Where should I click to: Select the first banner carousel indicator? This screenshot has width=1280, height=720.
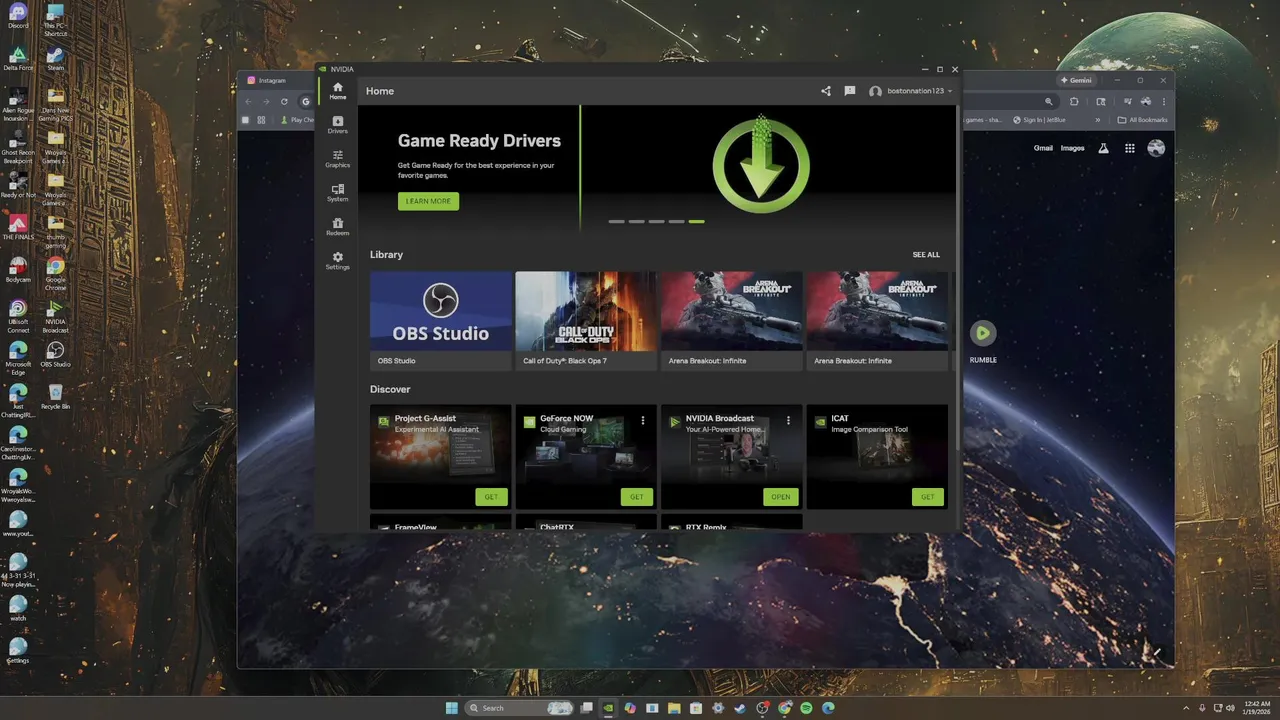coord(616,221)
